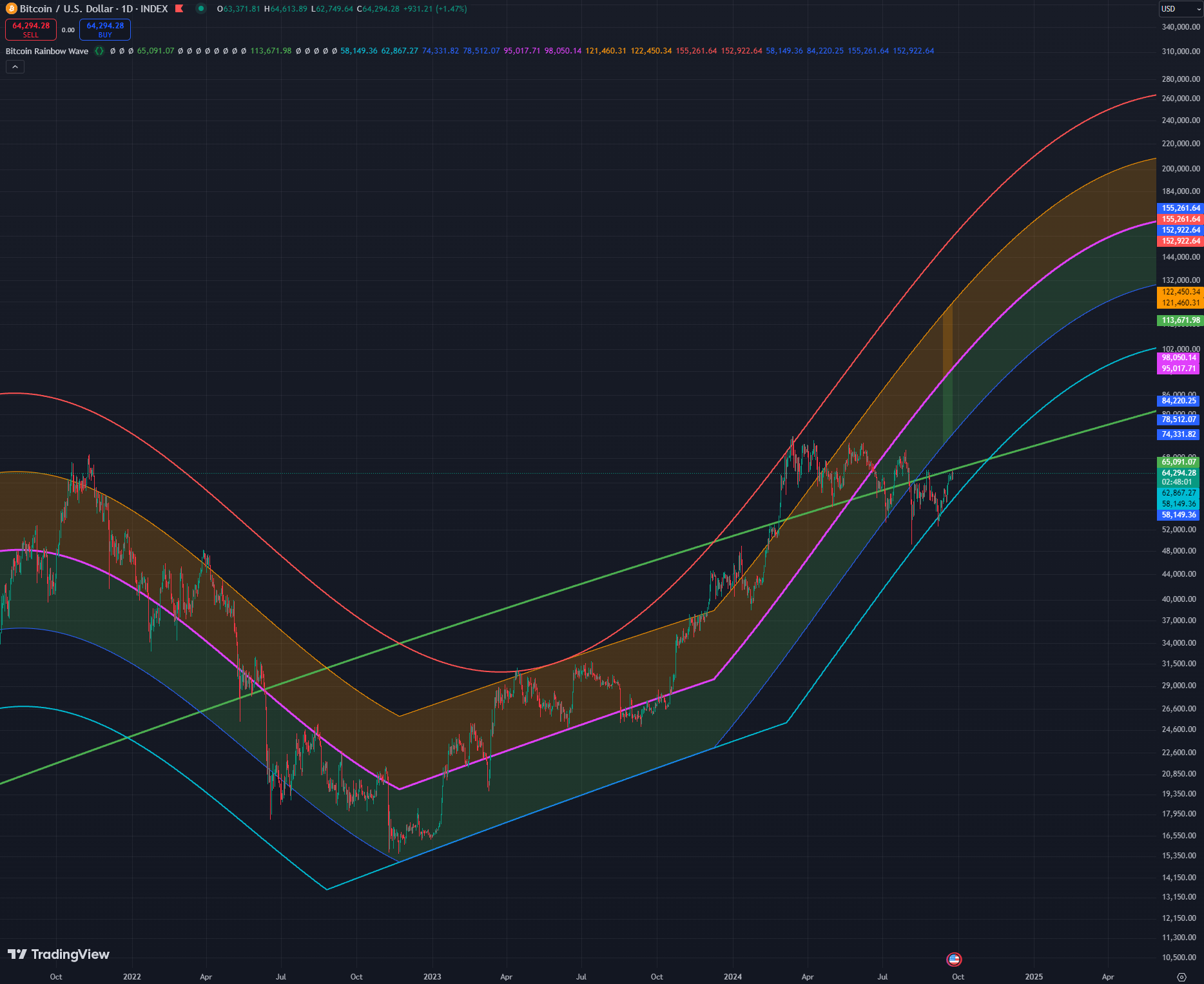Image resolution: width=1204 pixels, height=984 pixels.
Task: Click magenta 98,050.14 value in indicator legend
Action: [x=563, y=51]
